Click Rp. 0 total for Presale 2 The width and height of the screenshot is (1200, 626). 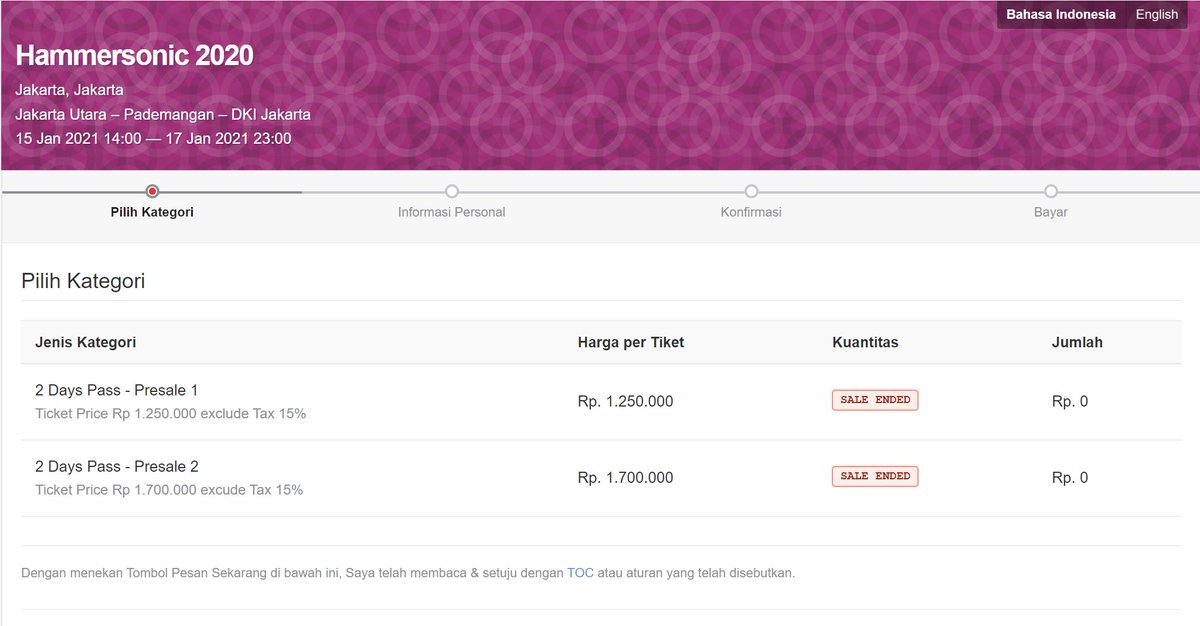(x=1070, y=477)
